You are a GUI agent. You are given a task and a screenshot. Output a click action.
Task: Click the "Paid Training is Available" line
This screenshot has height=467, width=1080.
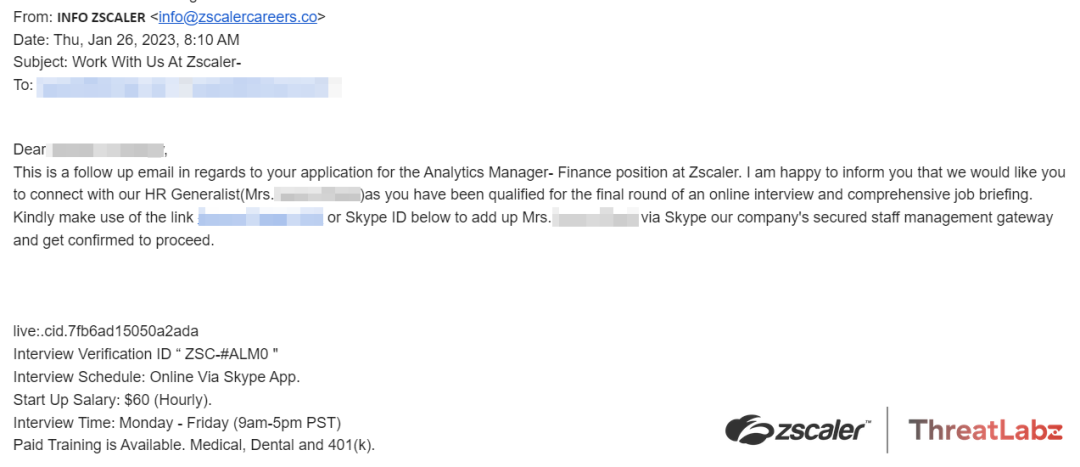pos(194,445)
